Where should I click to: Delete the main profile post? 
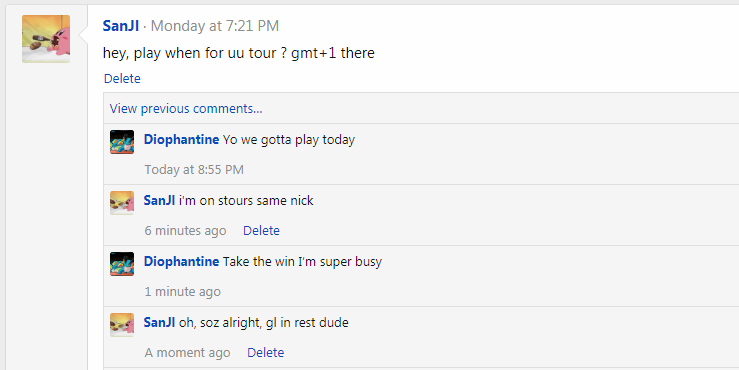click(x=122, y=78)
